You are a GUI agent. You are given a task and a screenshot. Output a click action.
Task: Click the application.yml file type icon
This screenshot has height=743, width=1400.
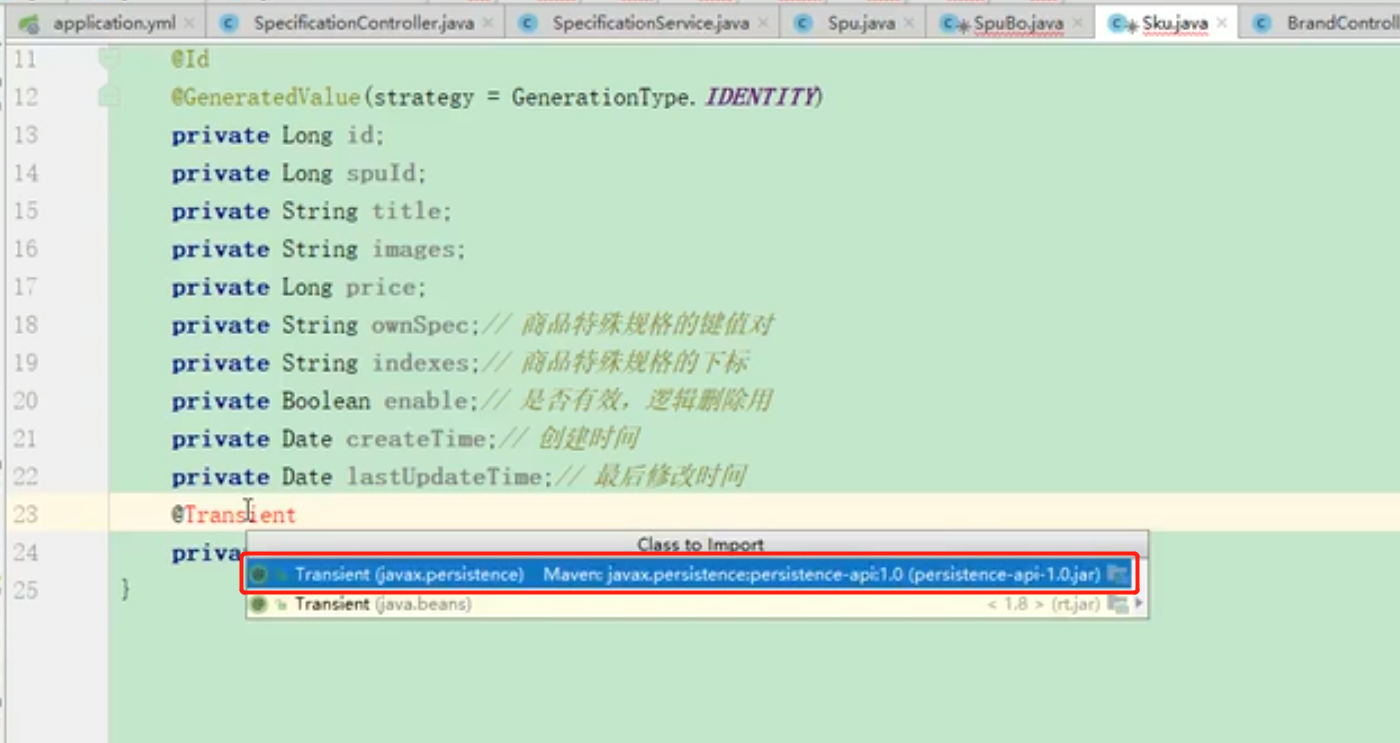click(x=29, y=22)
